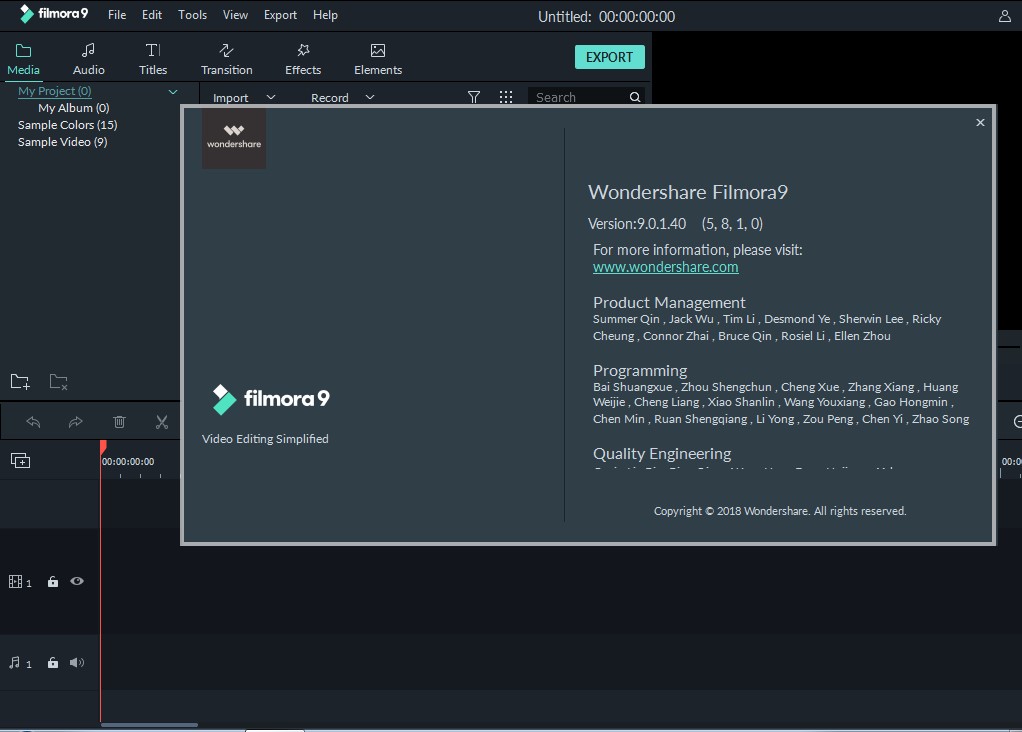Click the video track 1 icon

click(x=16, y=581)
